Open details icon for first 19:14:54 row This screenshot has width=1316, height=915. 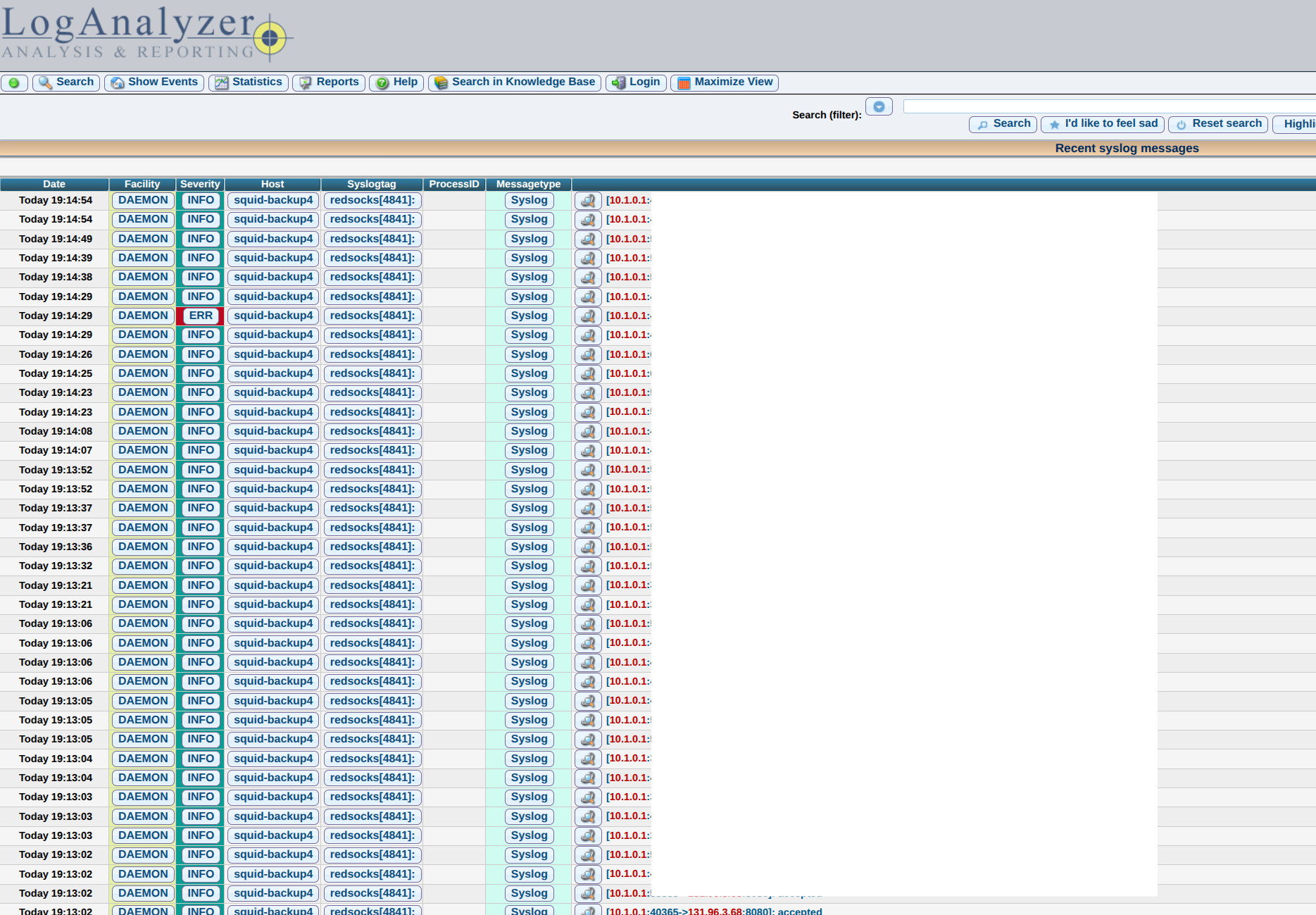pyautogui.click(x=589, y=201)
